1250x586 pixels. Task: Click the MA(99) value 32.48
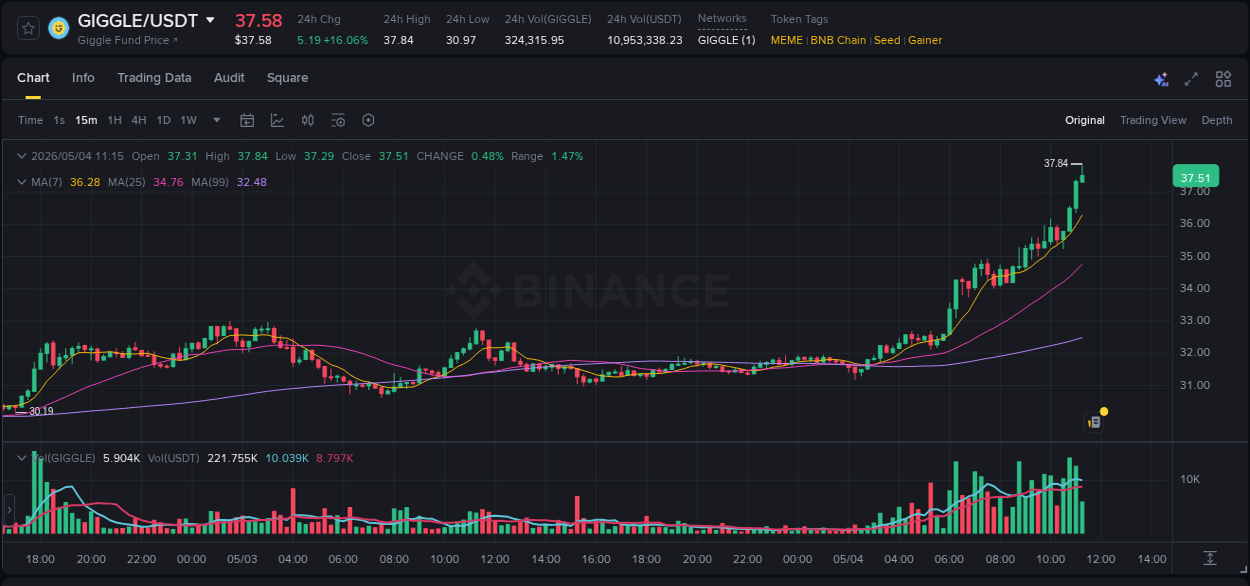pyautogui.click(x=252, y=182)
